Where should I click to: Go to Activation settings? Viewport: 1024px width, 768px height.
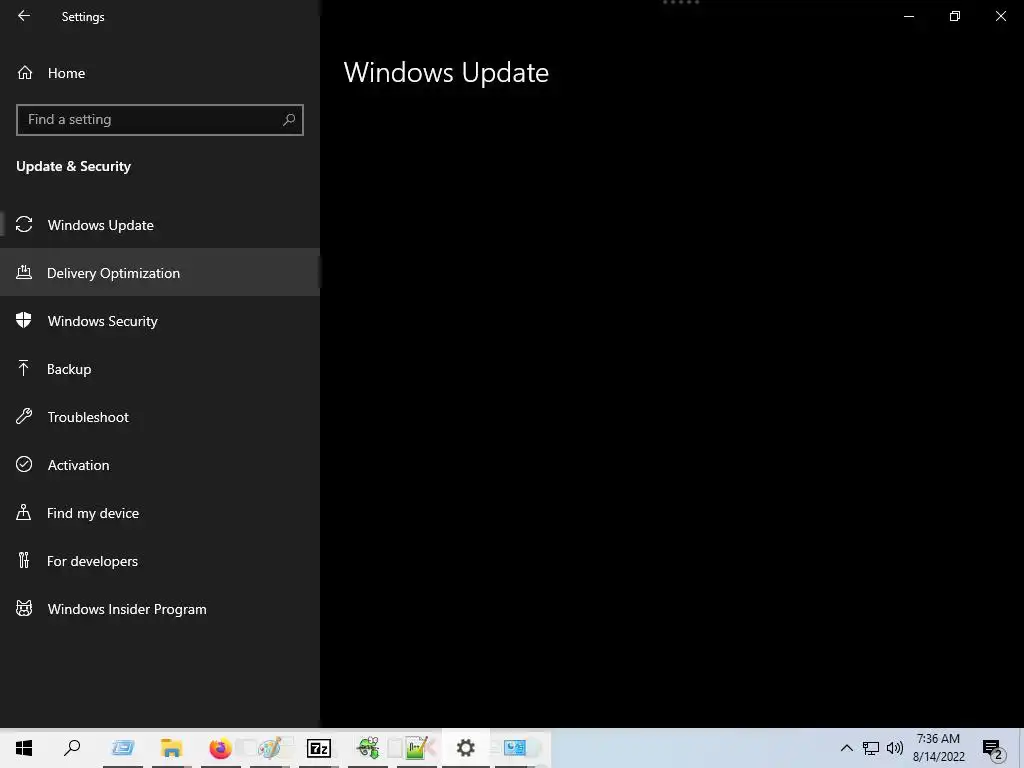point(160,465)
